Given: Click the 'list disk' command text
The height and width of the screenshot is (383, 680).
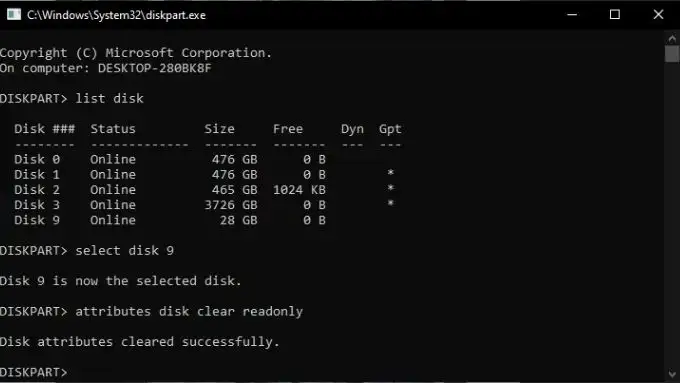Looking at the screenshot, I should (109, 98).
